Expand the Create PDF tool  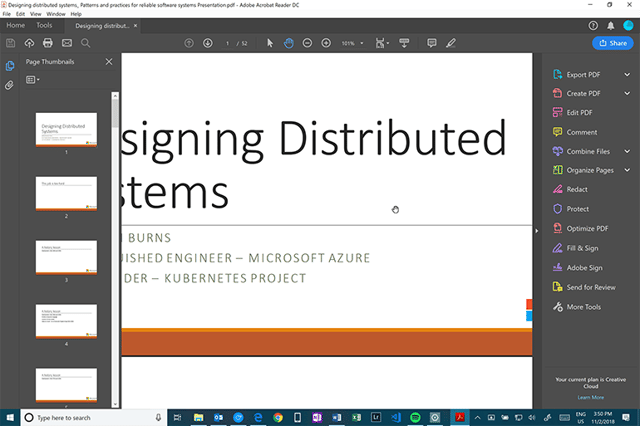click(x=627, y=93)
